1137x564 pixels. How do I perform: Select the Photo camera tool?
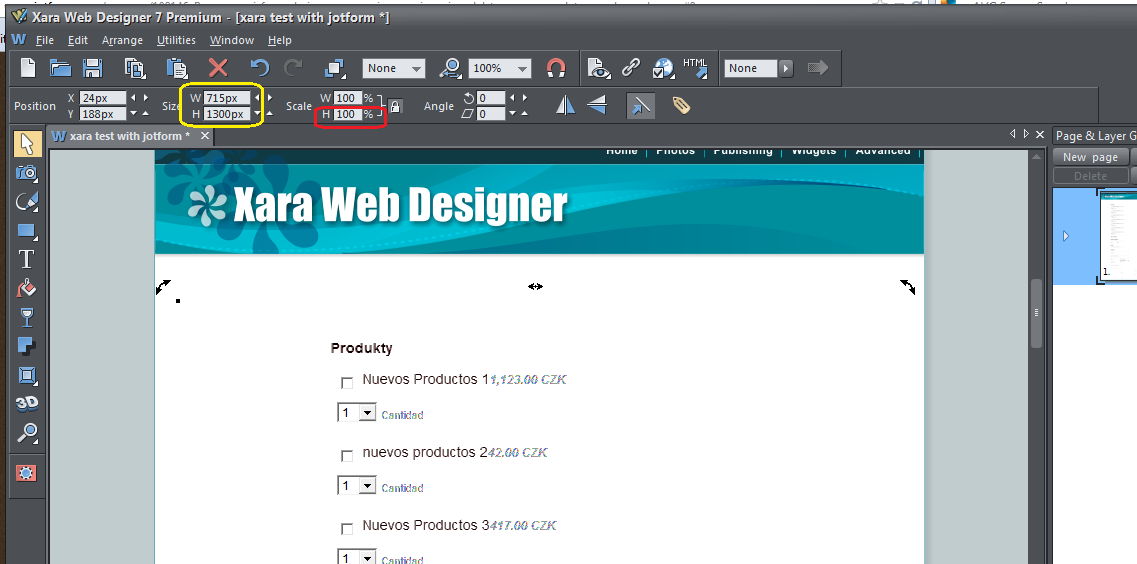click(27, 173)
